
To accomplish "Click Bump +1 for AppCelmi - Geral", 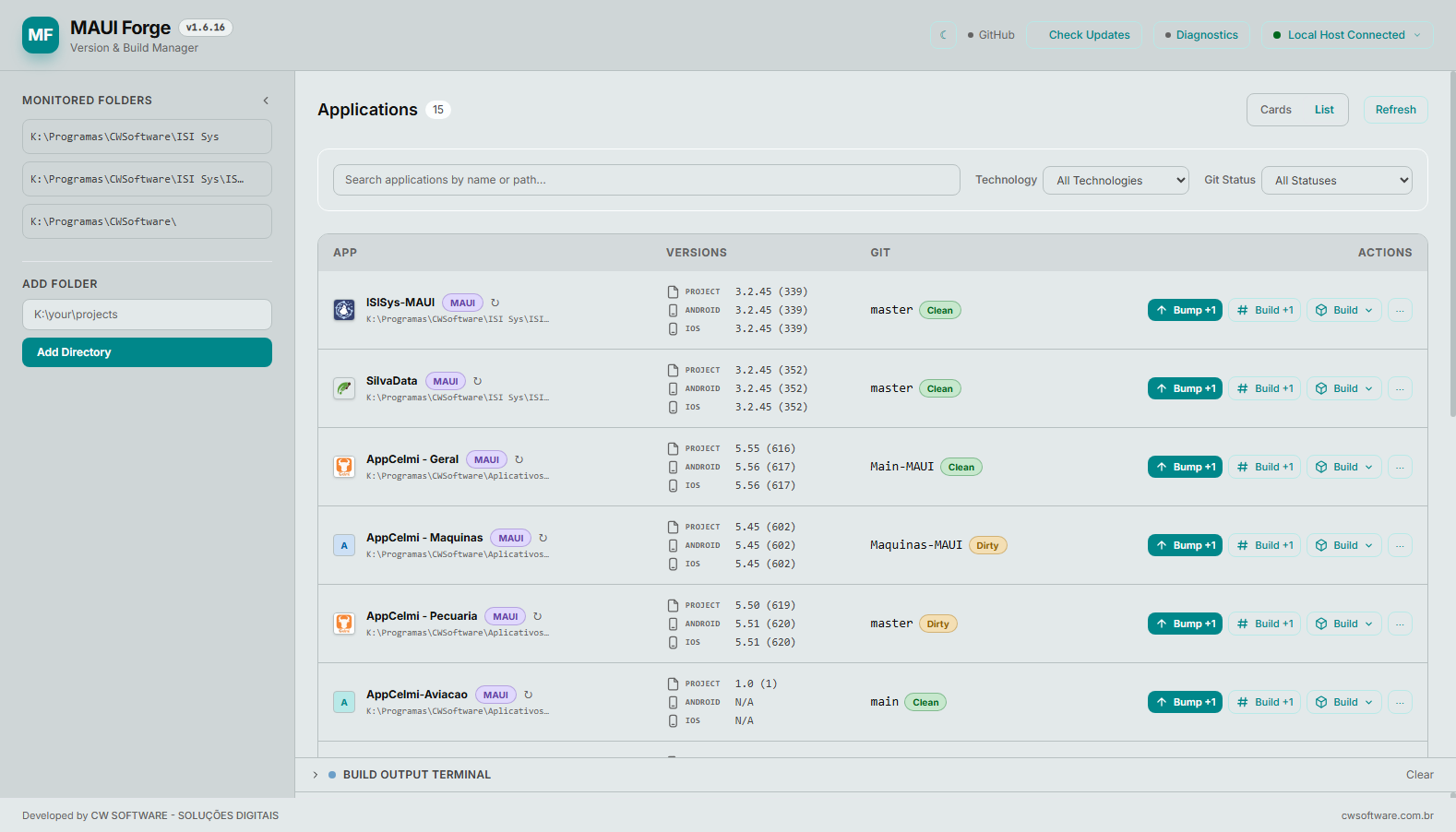I will [1185, 467].
